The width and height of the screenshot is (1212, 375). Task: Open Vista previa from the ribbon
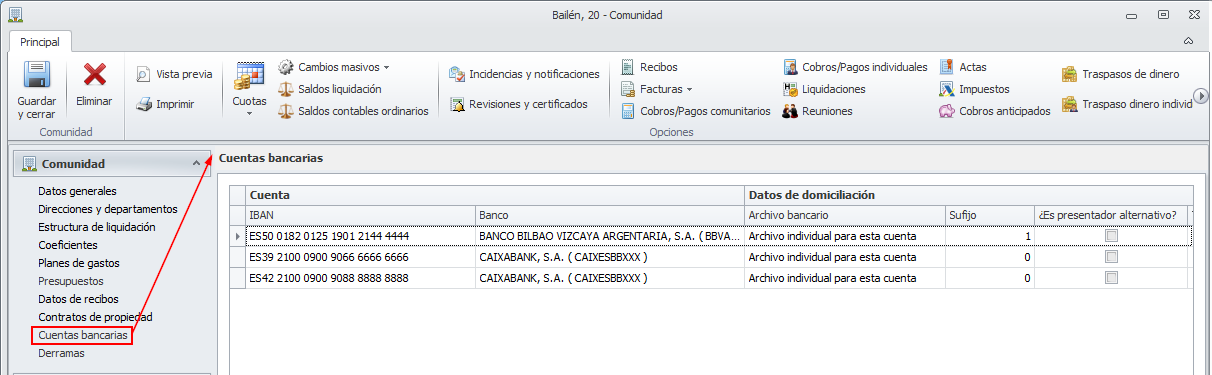click(x=174, y=74)
